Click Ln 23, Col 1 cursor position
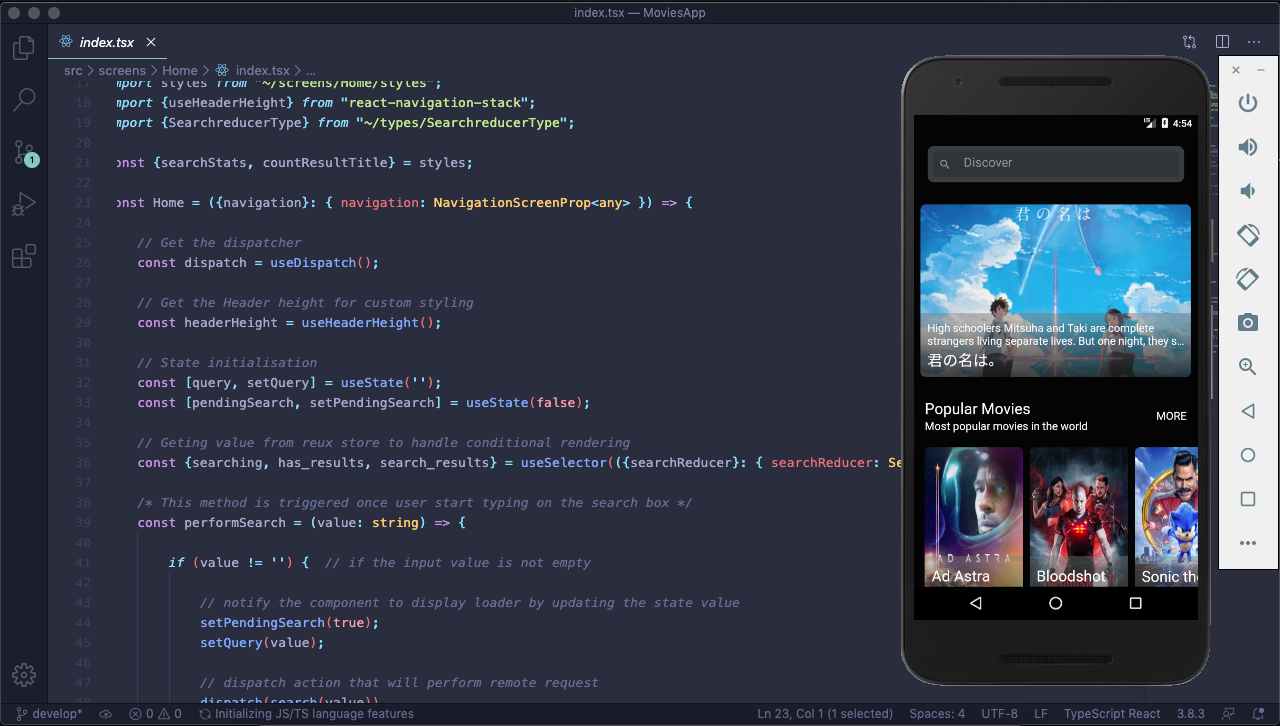This screenshot has width=1280, height=726. pos(825,714)
